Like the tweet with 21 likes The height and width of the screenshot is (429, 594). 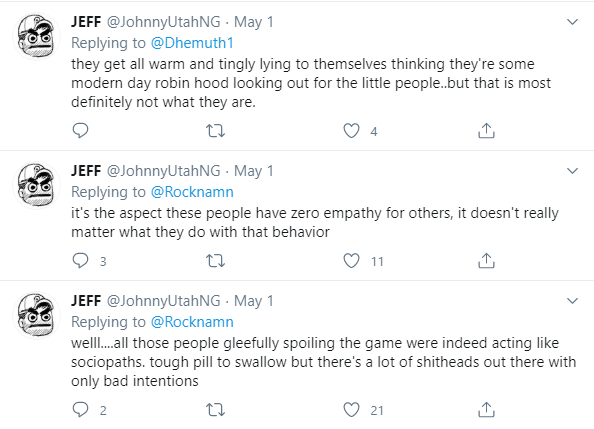pyautogui.click(x=363, y=410)
